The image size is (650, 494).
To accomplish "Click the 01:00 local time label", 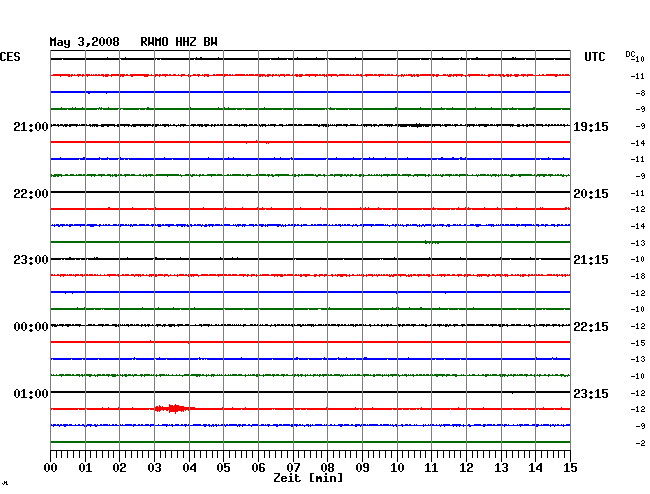I will pos(31,393).
